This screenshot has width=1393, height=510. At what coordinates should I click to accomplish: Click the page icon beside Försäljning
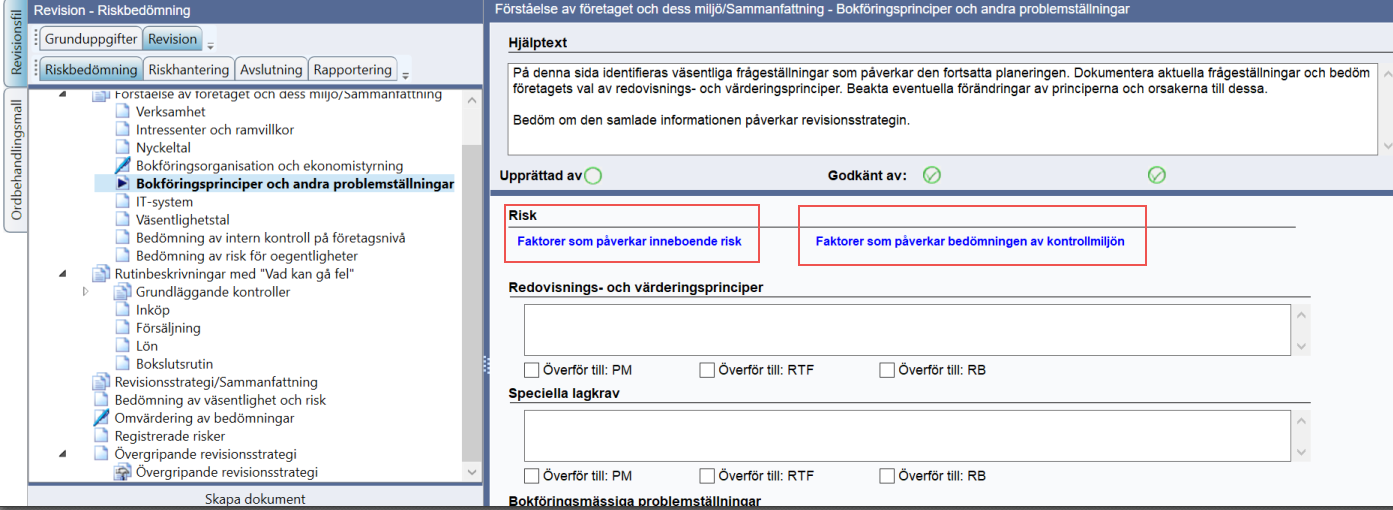123,328
